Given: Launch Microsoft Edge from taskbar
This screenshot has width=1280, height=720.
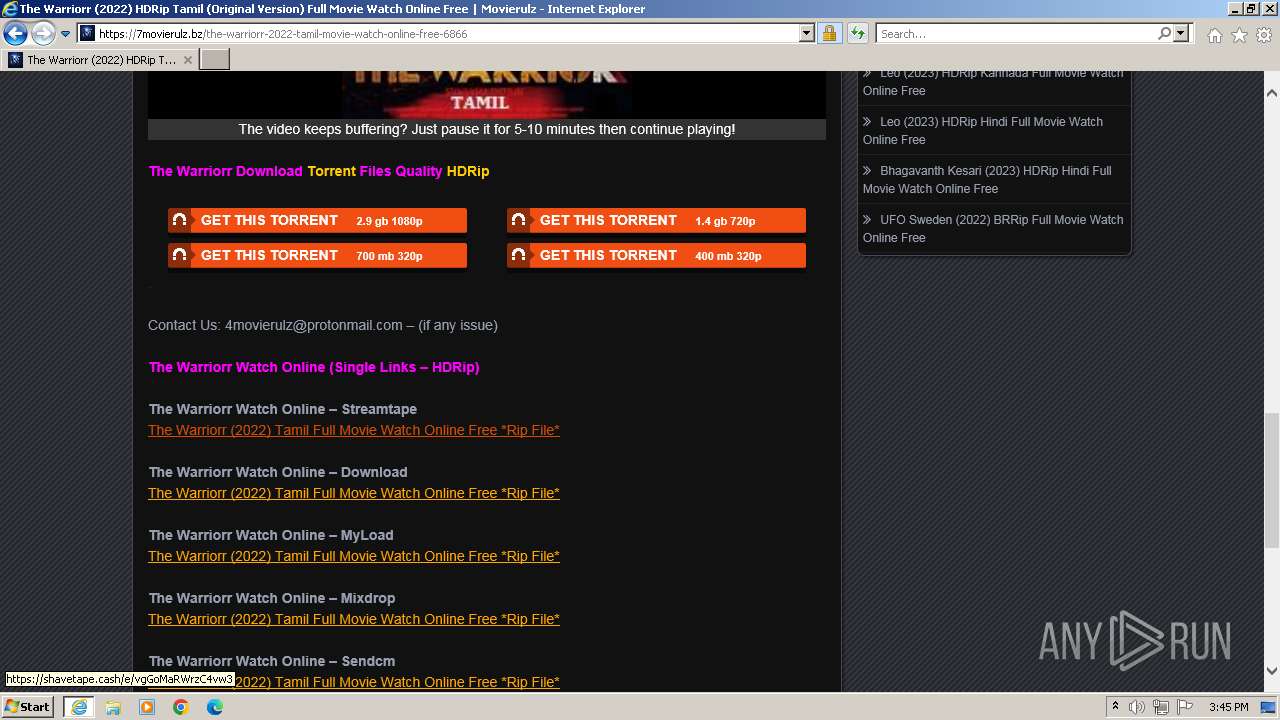Looking at the screenshot, I should click(x=215, y=707).
